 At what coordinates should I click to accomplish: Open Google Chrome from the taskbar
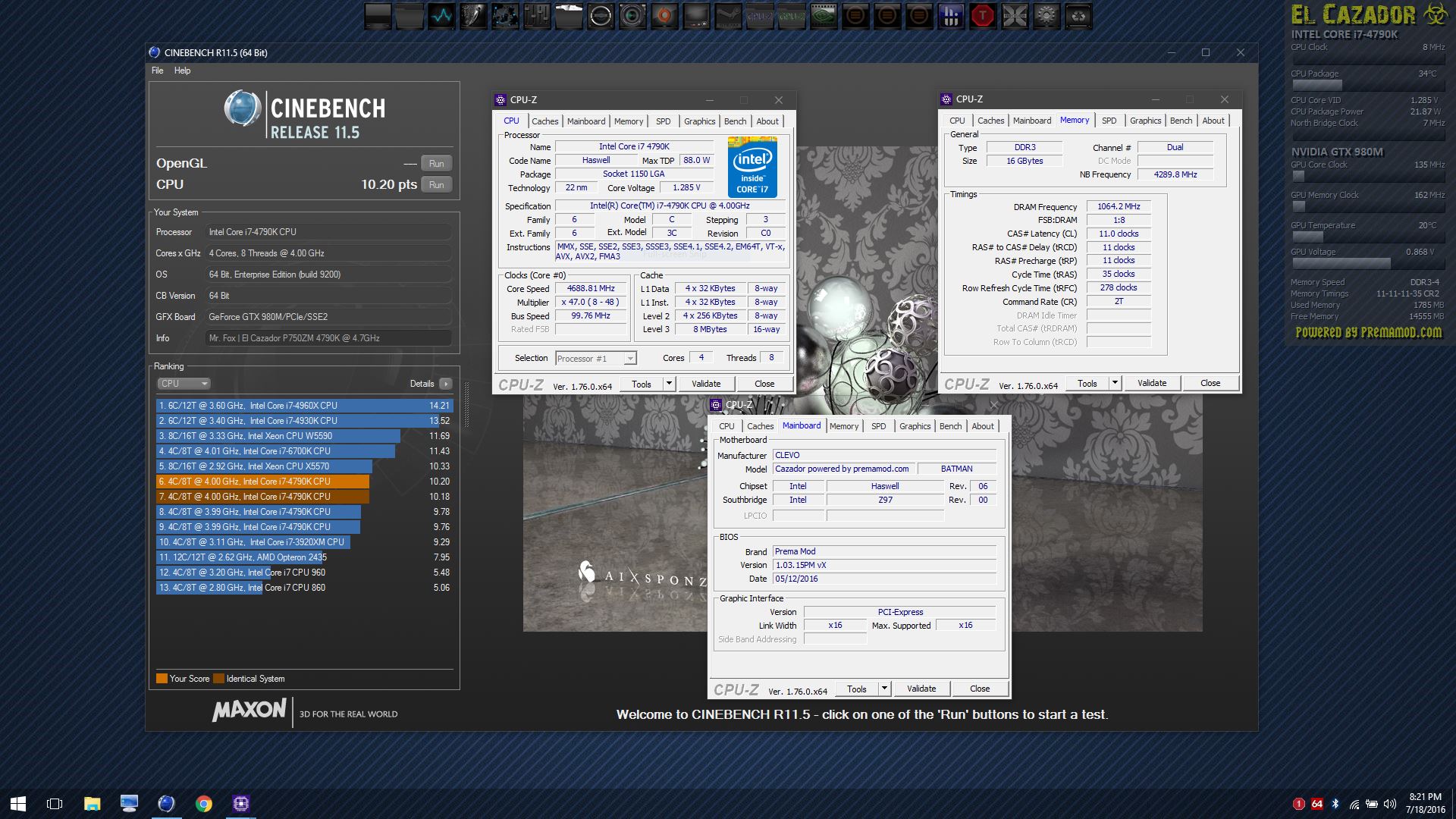pyautogui.click(x=203, y=804)
